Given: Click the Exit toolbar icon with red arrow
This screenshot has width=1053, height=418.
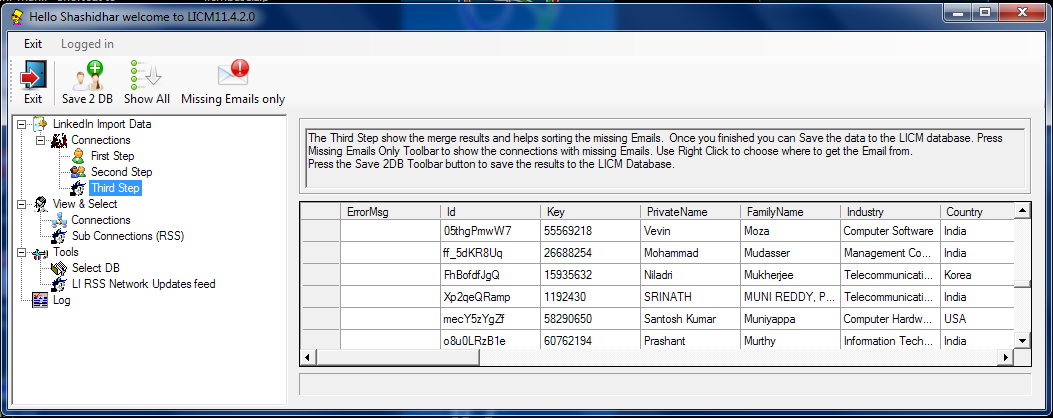Looking at the screenshot, I should [32, 75].
